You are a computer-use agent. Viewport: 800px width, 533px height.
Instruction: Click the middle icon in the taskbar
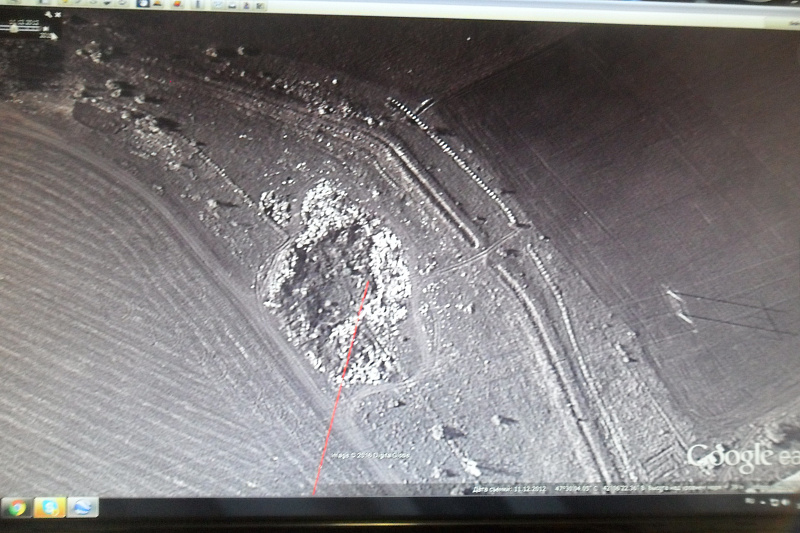point(50,508)
